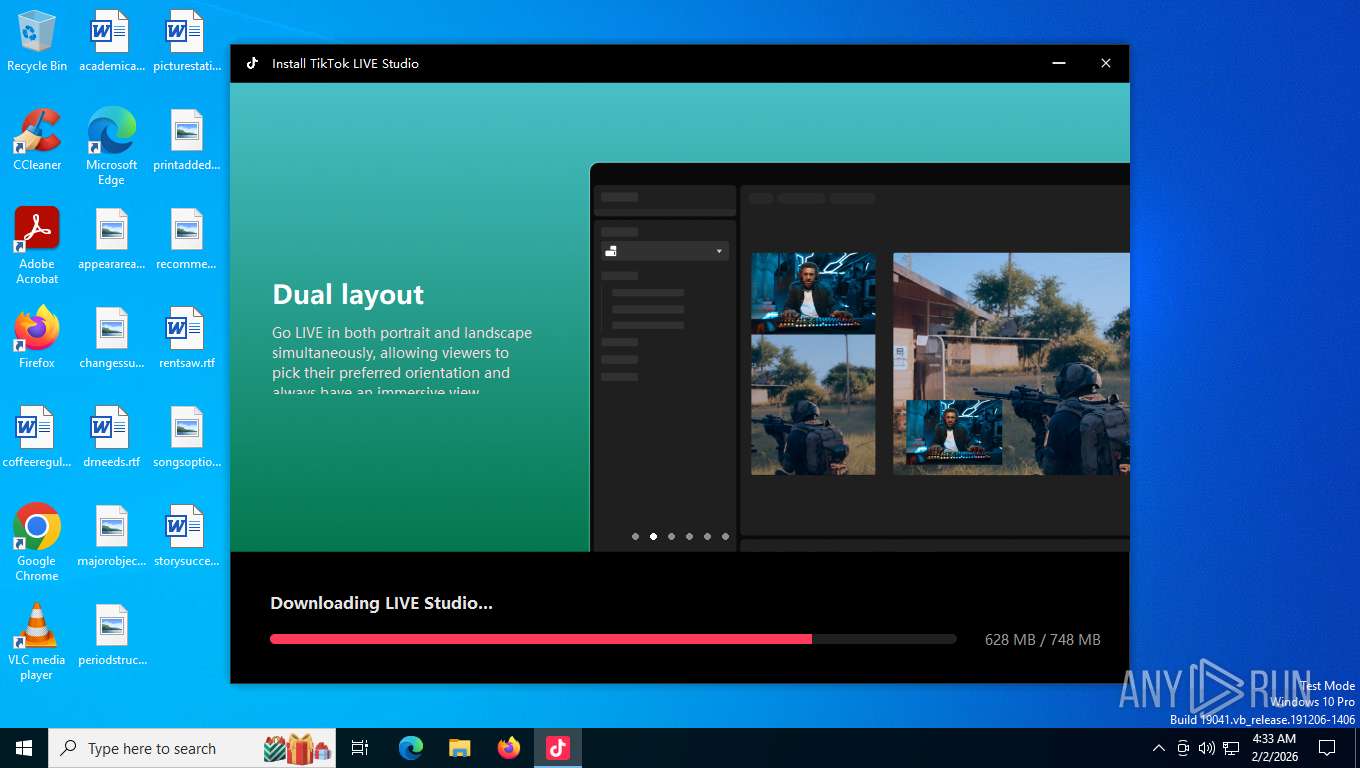Select the changessu... image file icon
This screenshot has height=768, width=1360.
click(x=111, y=338)
